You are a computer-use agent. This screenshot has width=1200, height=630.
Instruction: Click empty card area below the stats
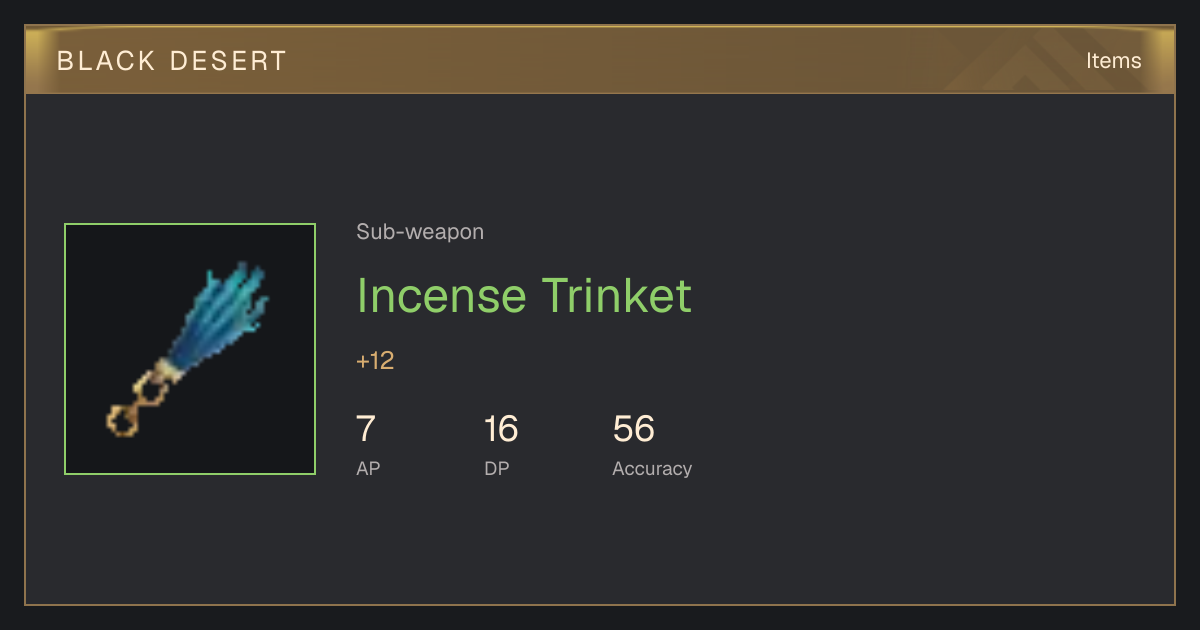600,545
